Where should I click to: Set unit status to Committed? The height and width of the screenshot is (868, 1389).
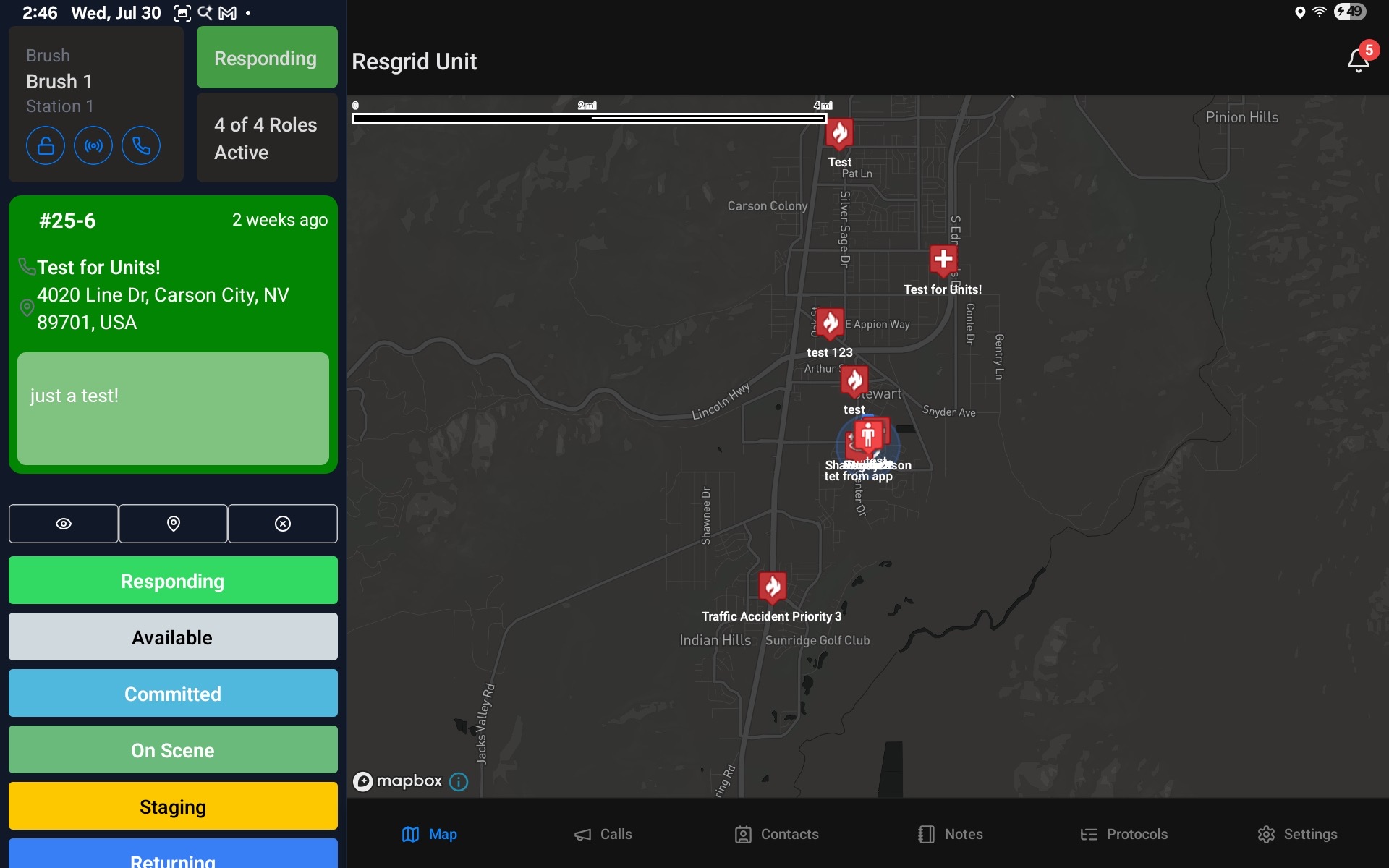click(x=173, y=694)
